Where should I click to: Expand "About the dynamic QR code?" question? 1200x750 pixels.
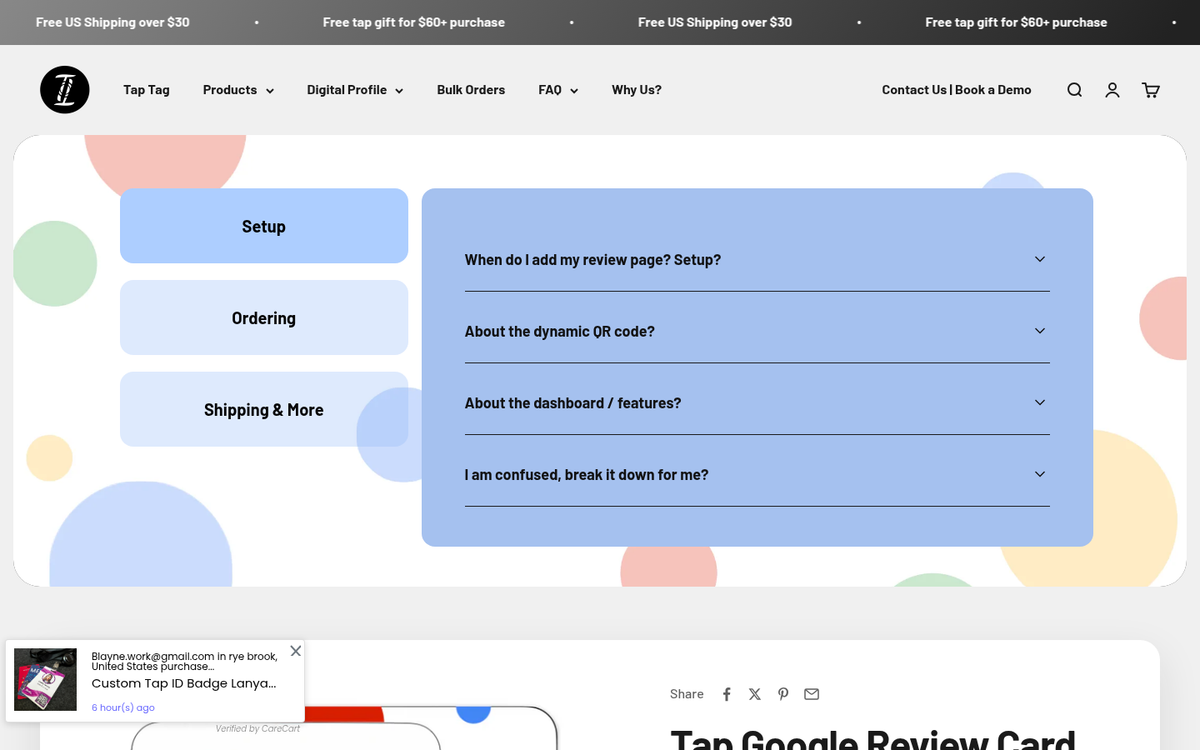click(756, 331)
